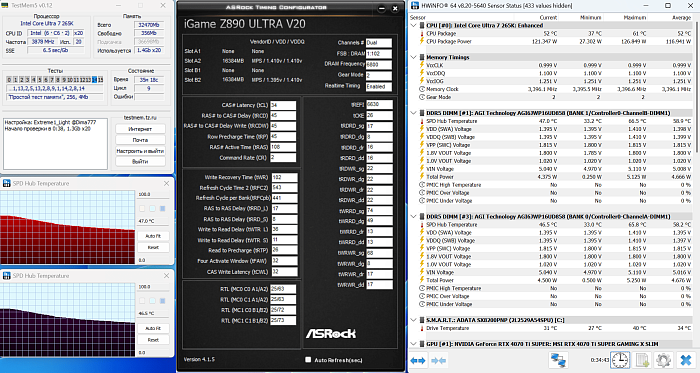Start logging with the sheet-plus icon
Screen dimensions: 700x373
(x=642, y=360)
